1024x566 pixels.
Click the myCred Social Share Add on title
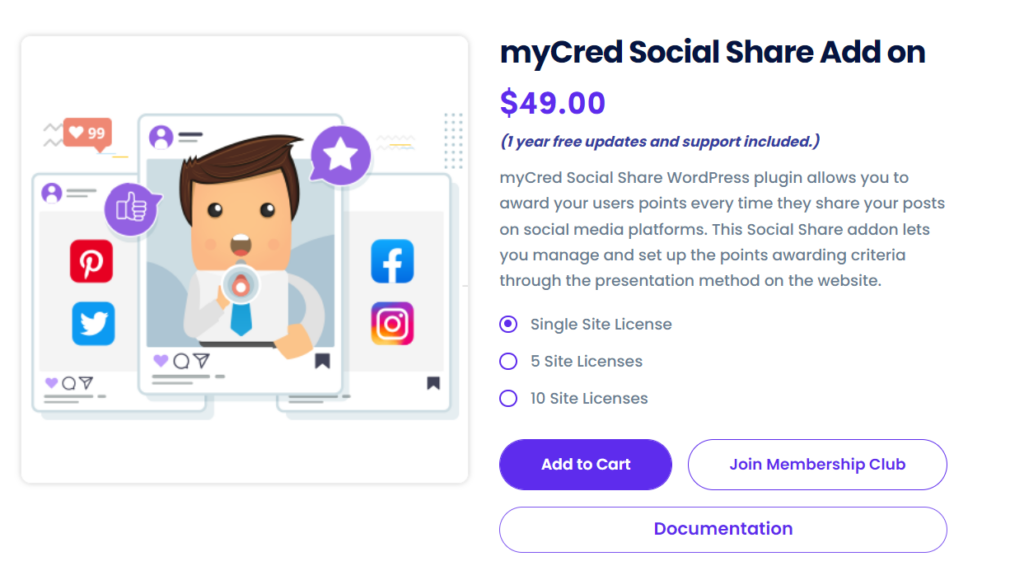point(712,52)
